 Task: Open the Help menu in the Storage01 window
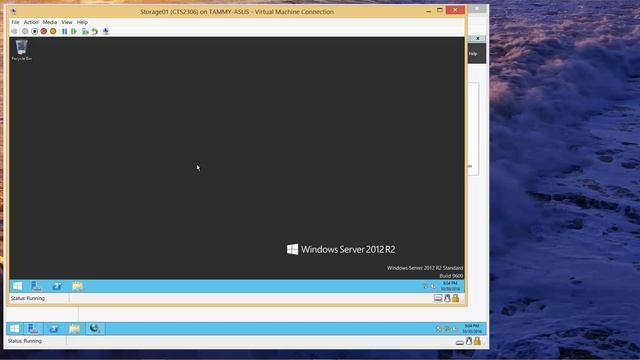coord(82,22)
